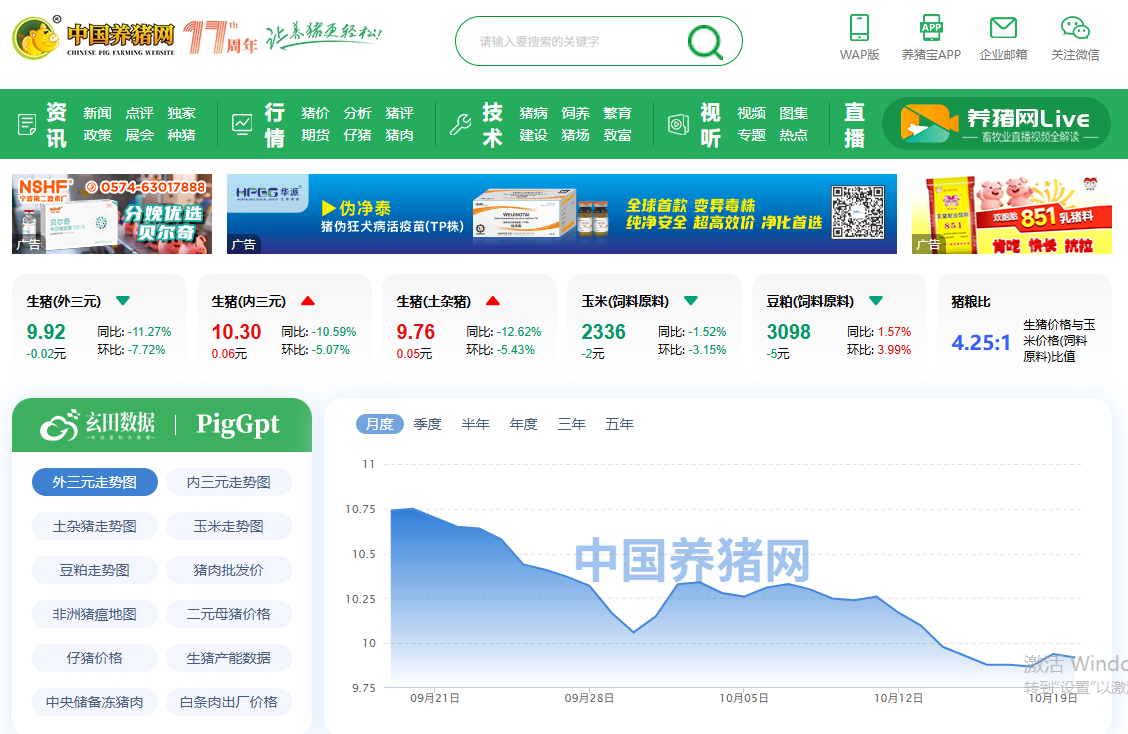
Task: Click the 3098 豆粕 price value
Action: tap(788, 332)
